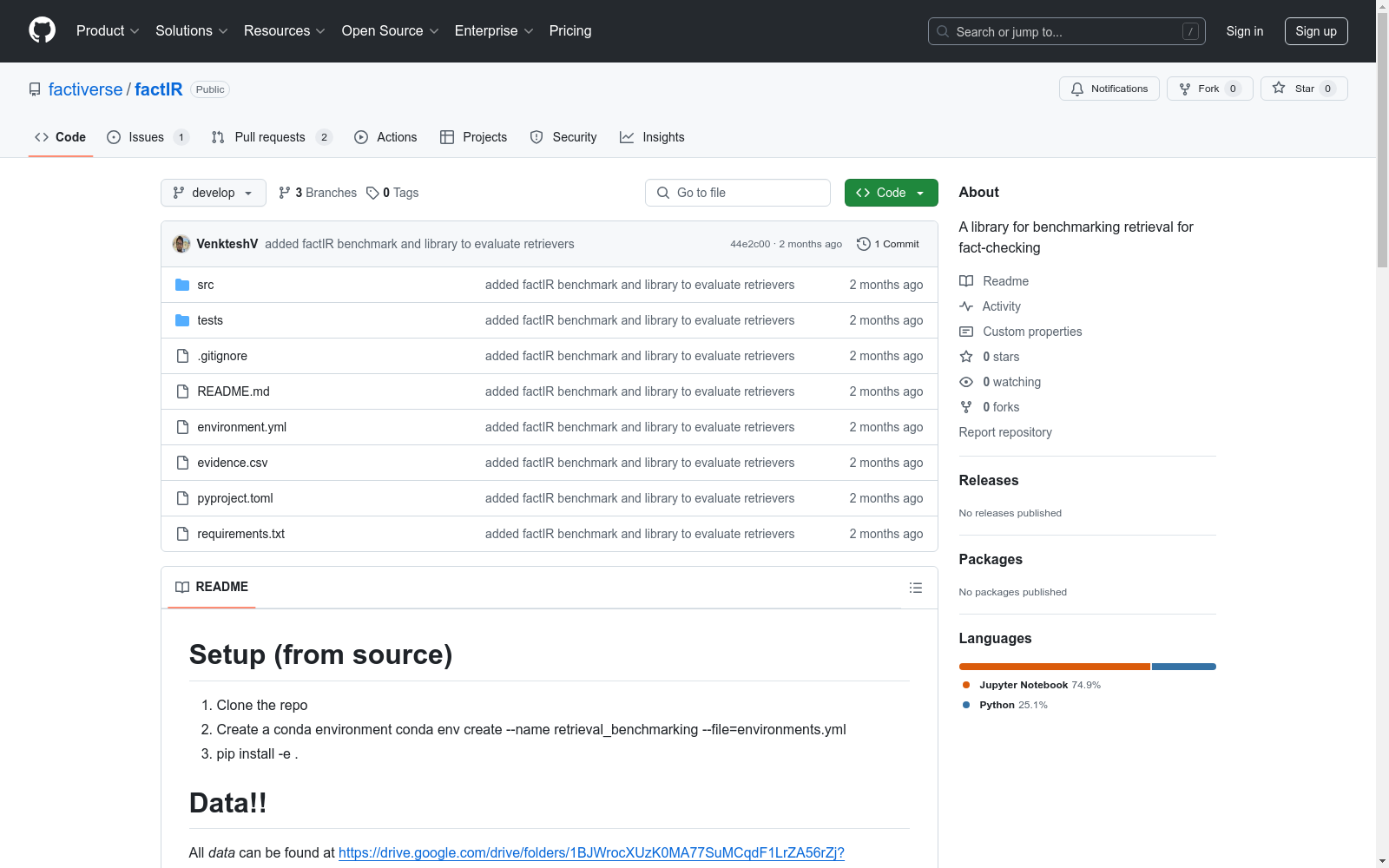
Task: Click Sign in
Action: [x=1245, y=31]
